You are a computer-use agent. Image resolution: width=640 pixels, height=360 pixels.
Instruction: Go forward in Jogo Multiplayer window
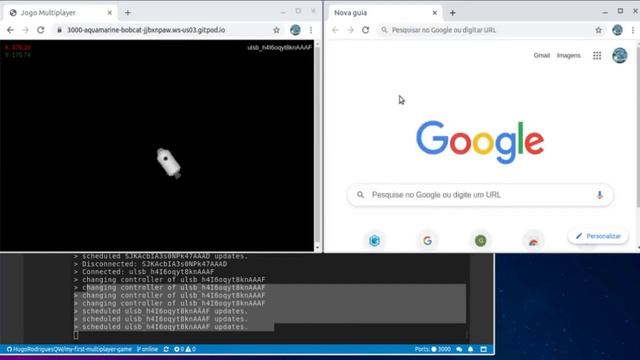tap(25, 30)
